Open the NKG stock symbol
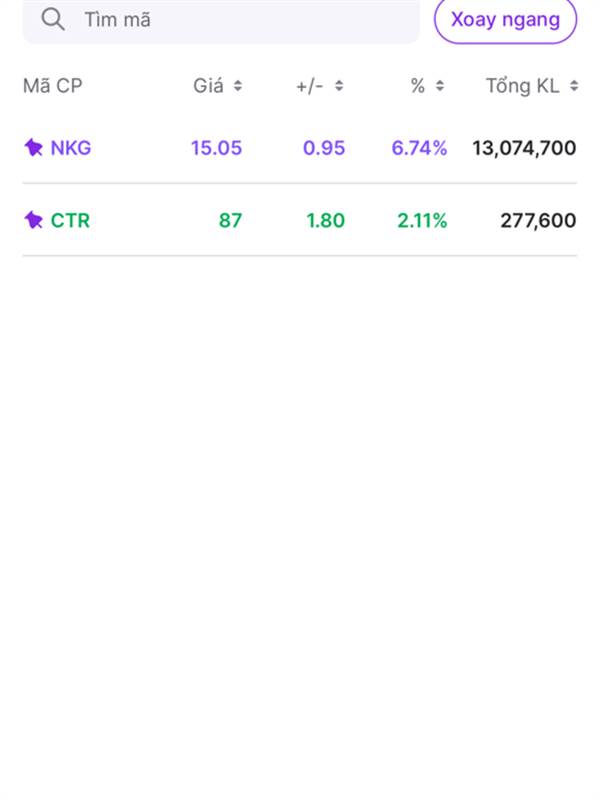600x800 pixels. (71, 148)
